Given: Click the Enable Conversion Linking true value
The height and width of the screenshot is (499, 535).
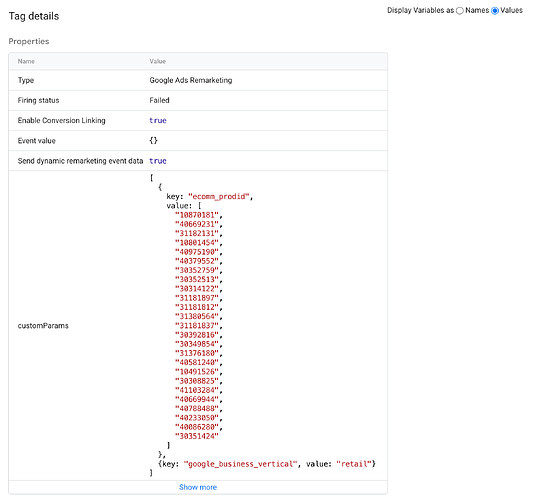Looking at the screenshot, I should [x=158, y=120].
